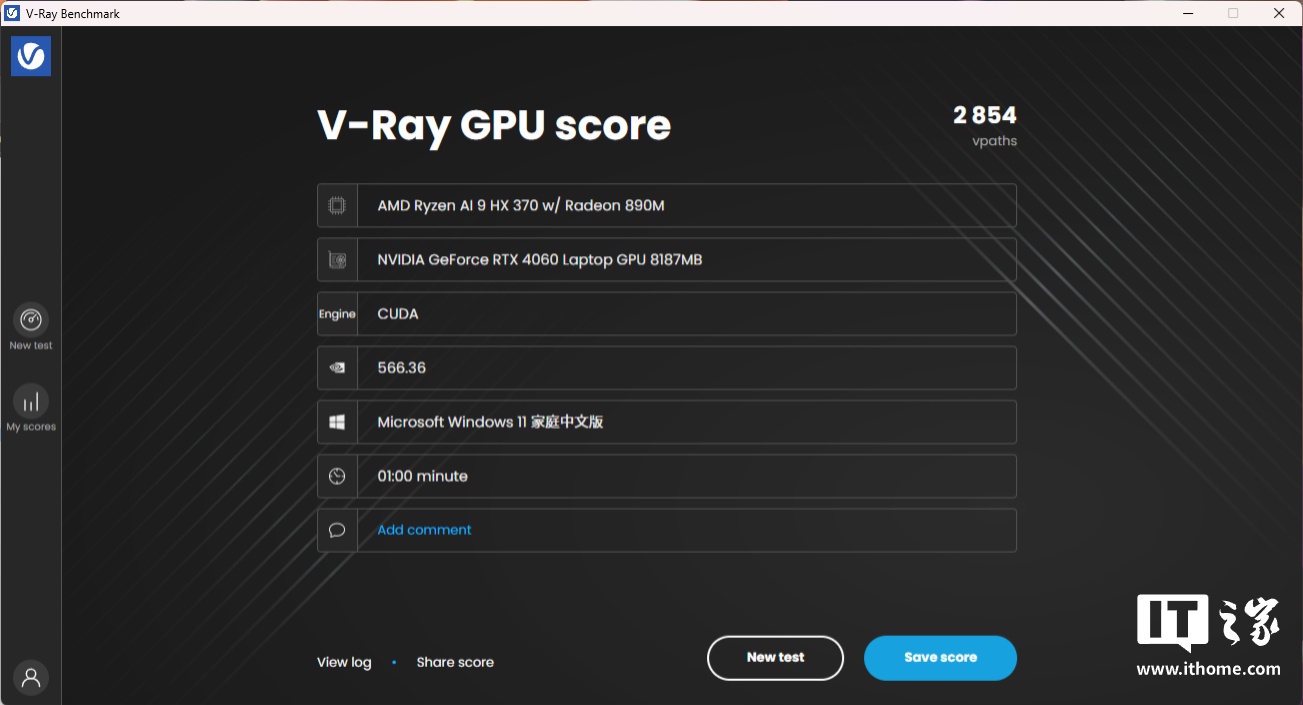The height and width of the screenshot is (705, 1303).
Task: Open My scores from sidebar chart icon
Action: (x=31, y=401)
